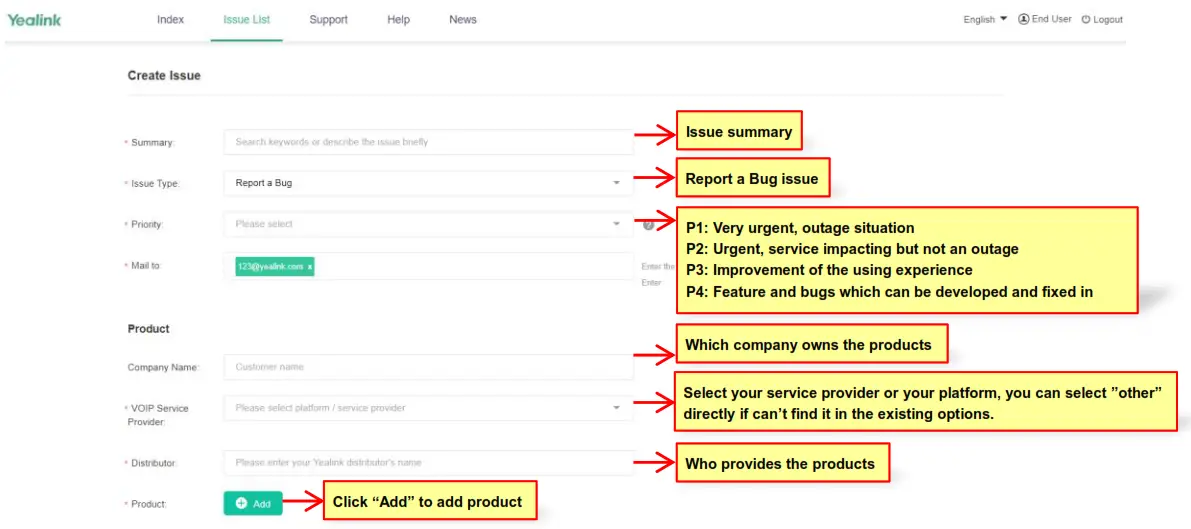
Task: Click the Distributor input field
Action: pos(428,463)
